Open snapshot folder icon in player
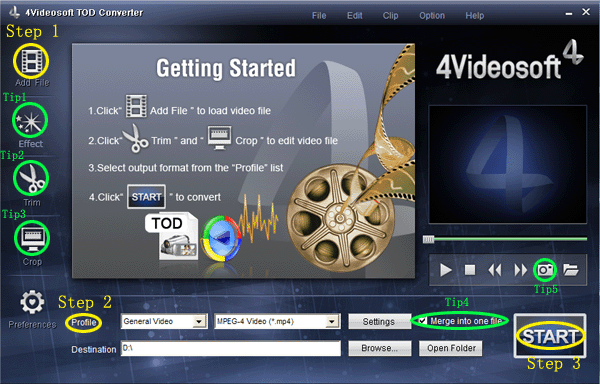 click(x=571, y=270)
